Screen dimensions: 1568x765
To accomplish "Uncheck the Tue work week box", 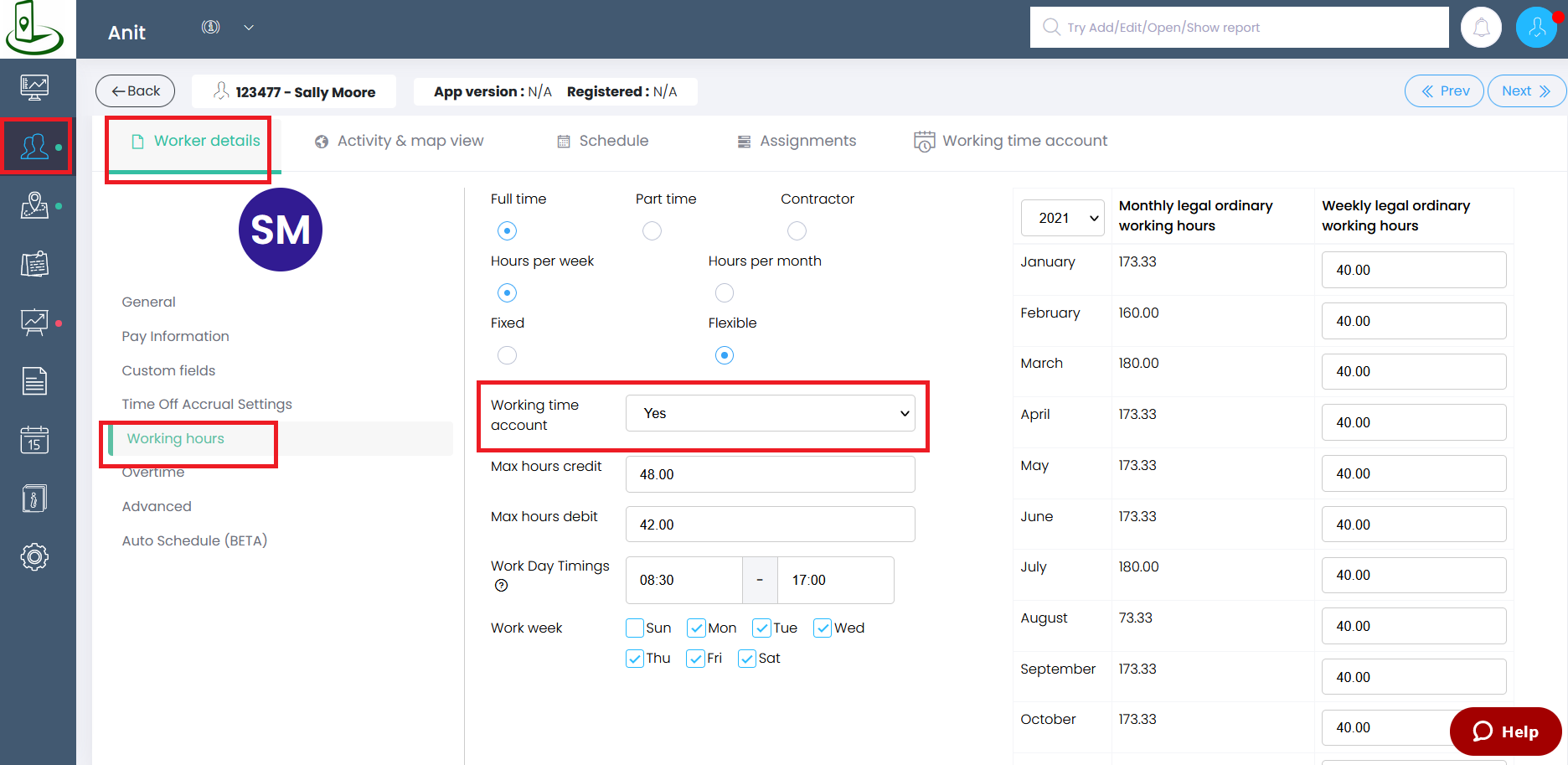I will tap(761, 628).
